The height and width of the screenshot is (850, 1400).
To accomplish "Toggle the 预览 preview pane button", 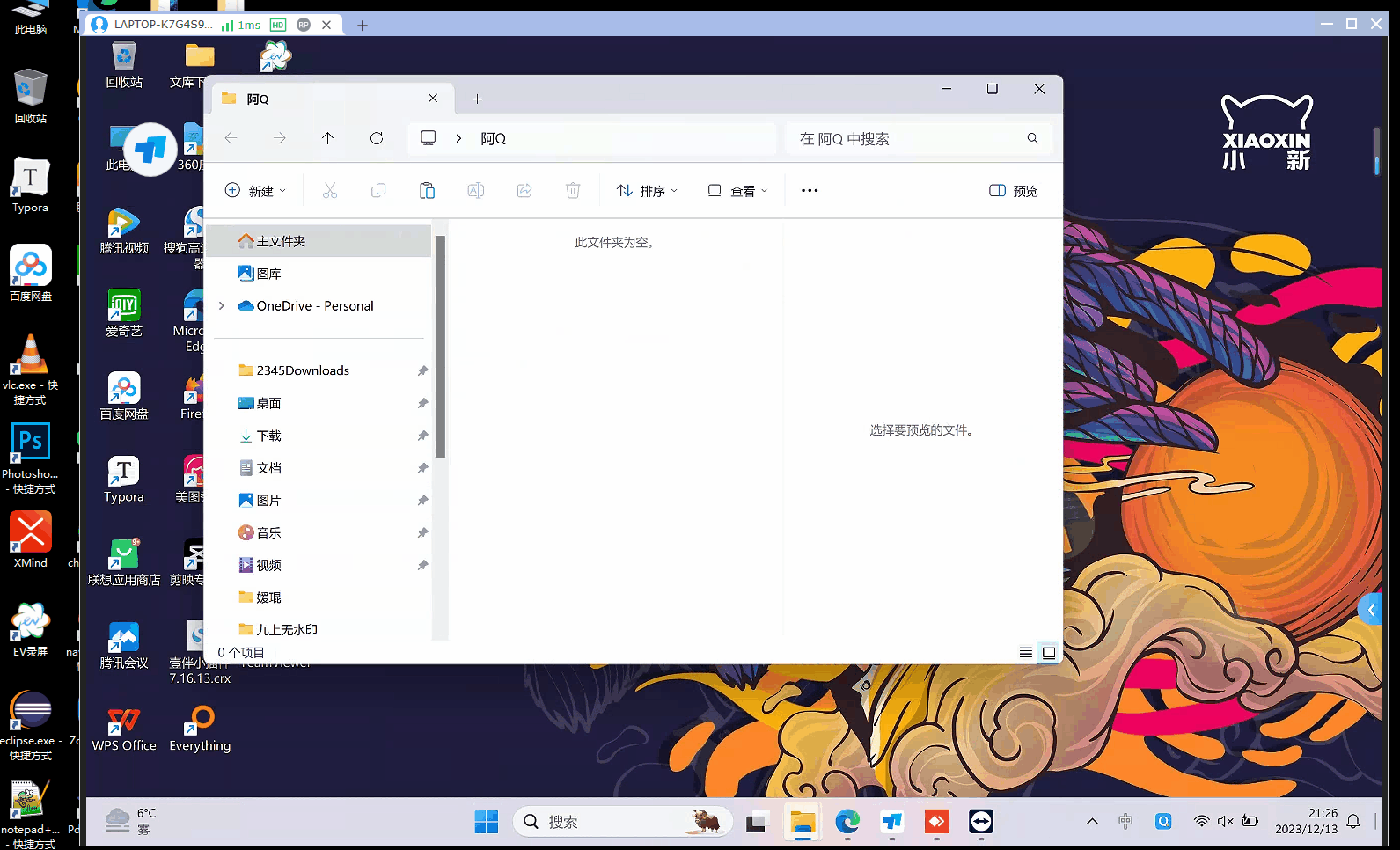I will coord(1014,190).
